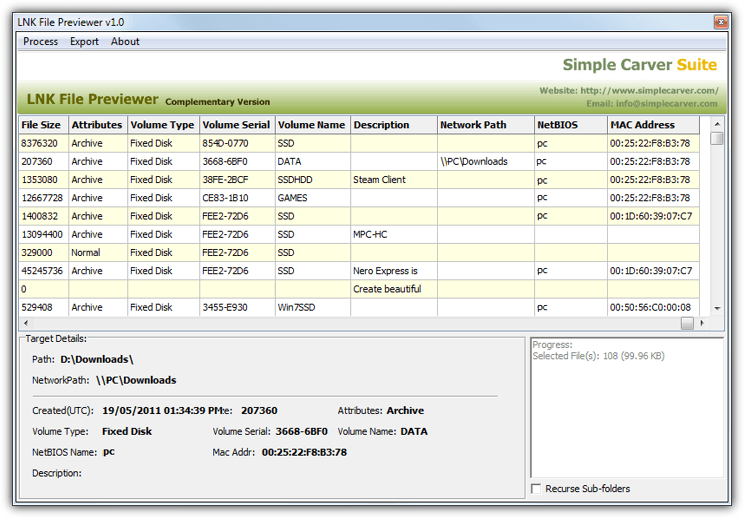The image size is (744, 517).
Task: Sort by the Volume Name column header
Action: pos(312,125)
